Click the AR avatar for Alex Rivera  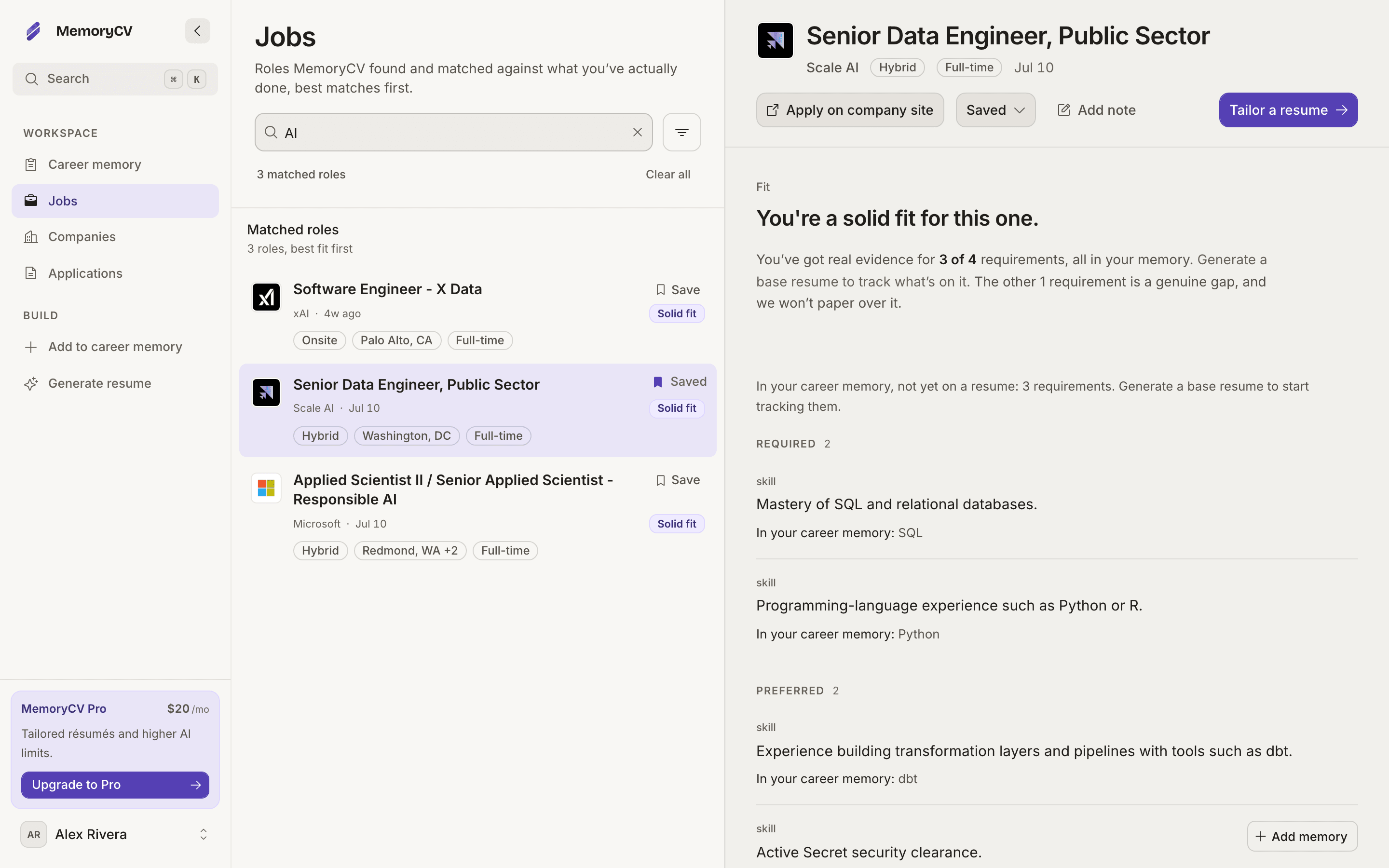[34, 834]
